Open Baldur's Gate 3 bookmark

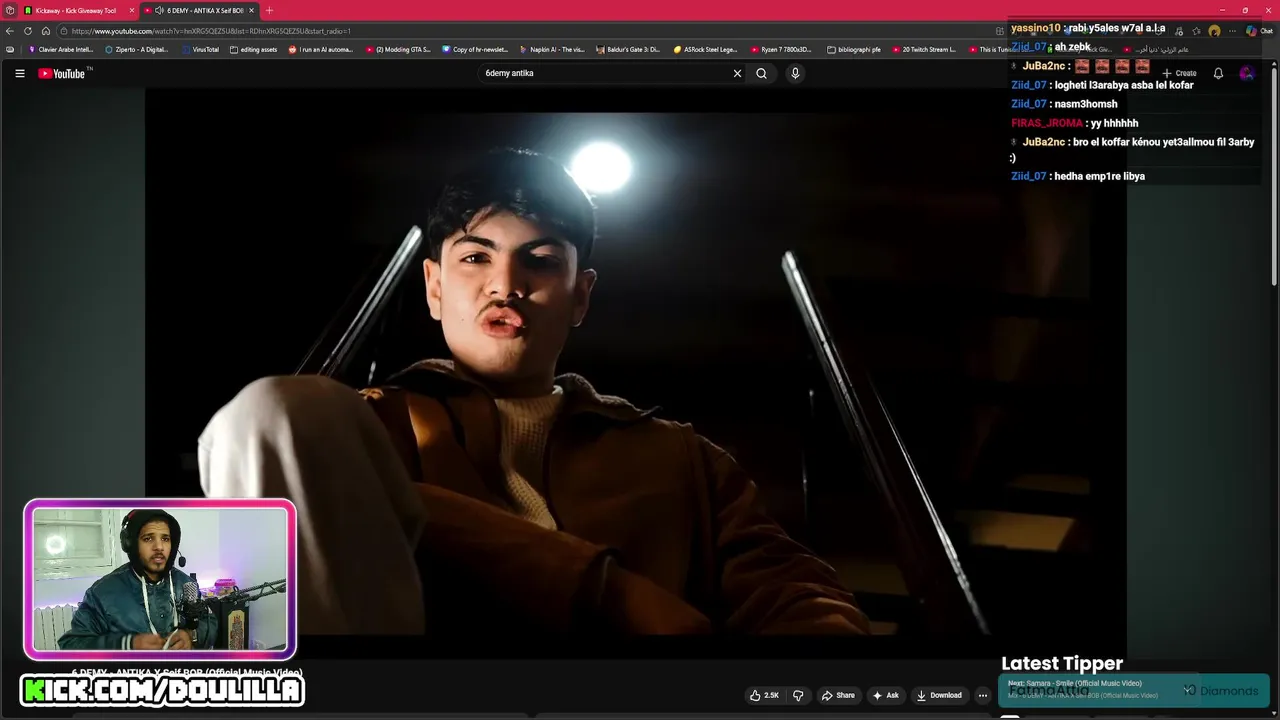(629, 49)
